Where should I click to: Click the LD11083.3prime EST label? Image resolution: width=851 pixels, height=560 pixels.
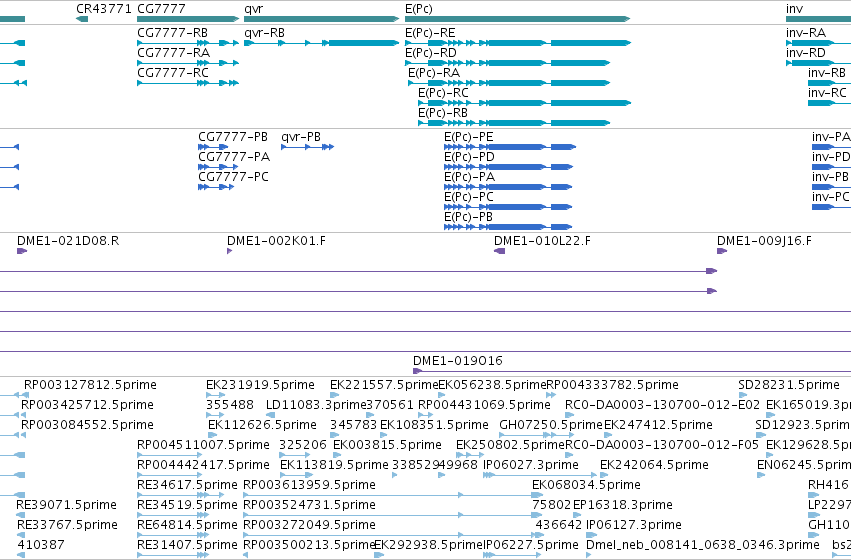316,405
